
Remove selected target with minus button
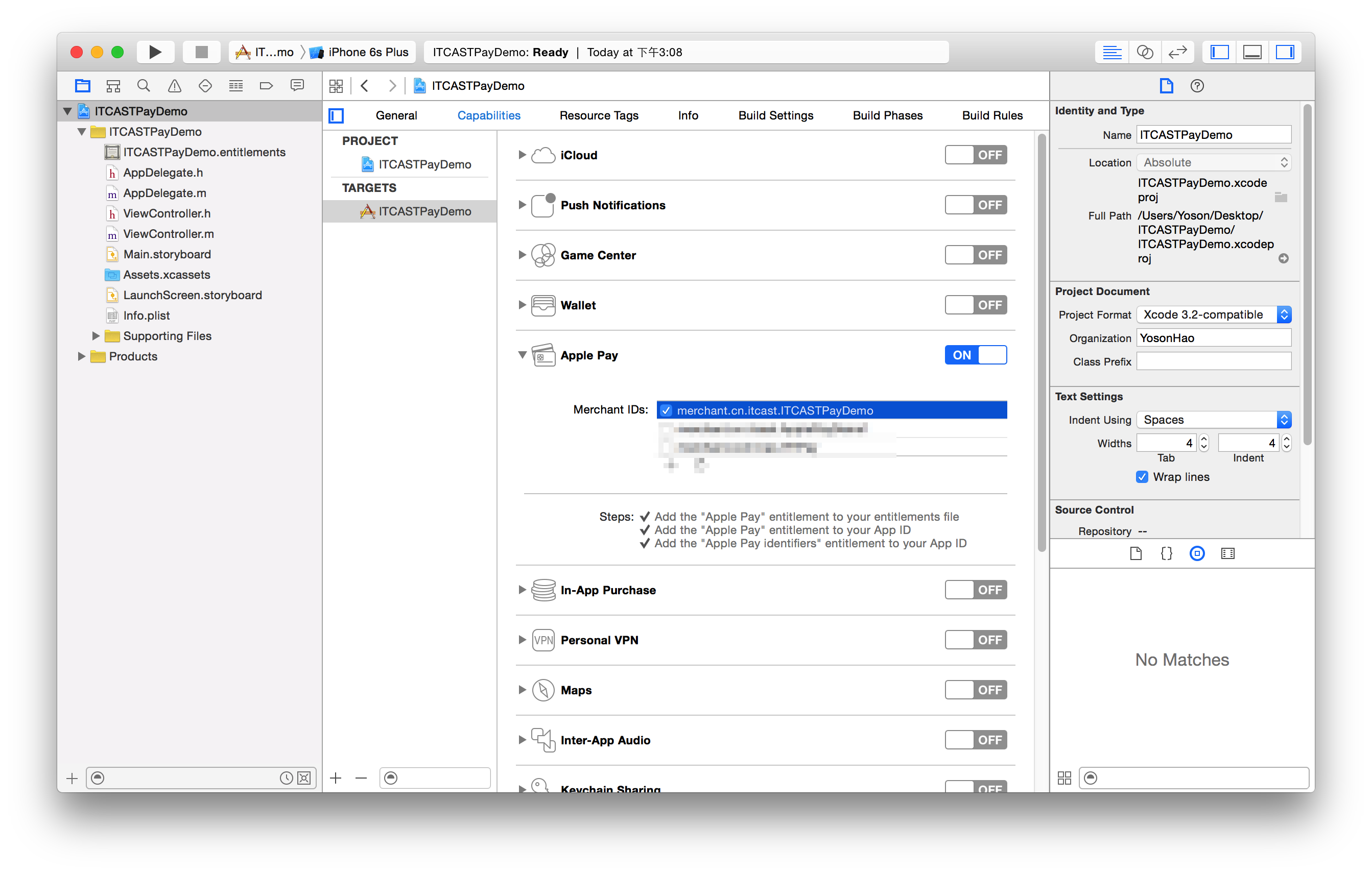click(361, 778)
